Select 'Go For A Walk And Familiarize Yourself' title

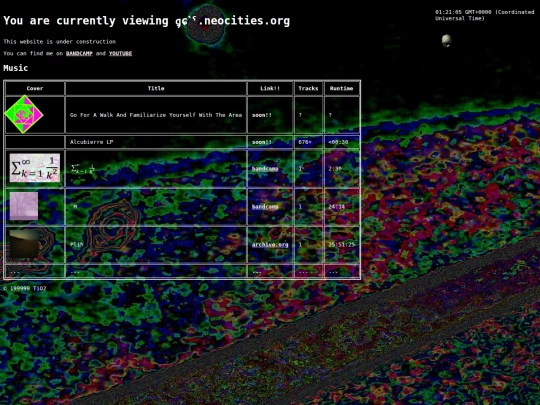point(156,115)
